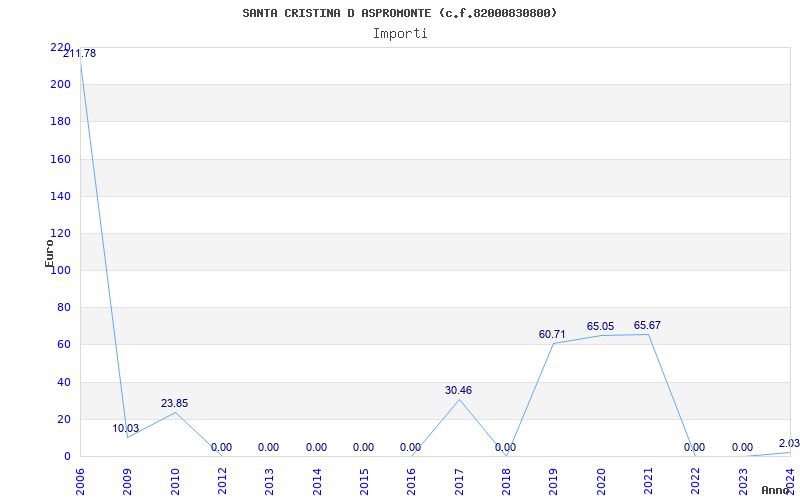Select the 0.00 label above 2018

click(x=505, y=447)
